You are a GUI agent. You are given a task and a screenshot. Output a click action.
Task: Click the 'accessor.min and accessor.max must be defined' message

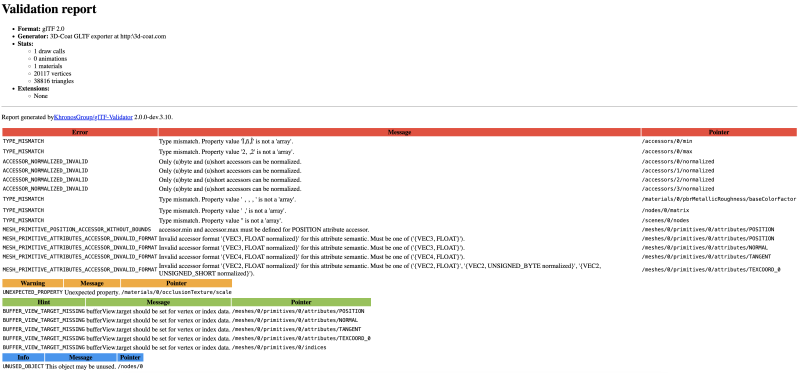coord(264,230)
